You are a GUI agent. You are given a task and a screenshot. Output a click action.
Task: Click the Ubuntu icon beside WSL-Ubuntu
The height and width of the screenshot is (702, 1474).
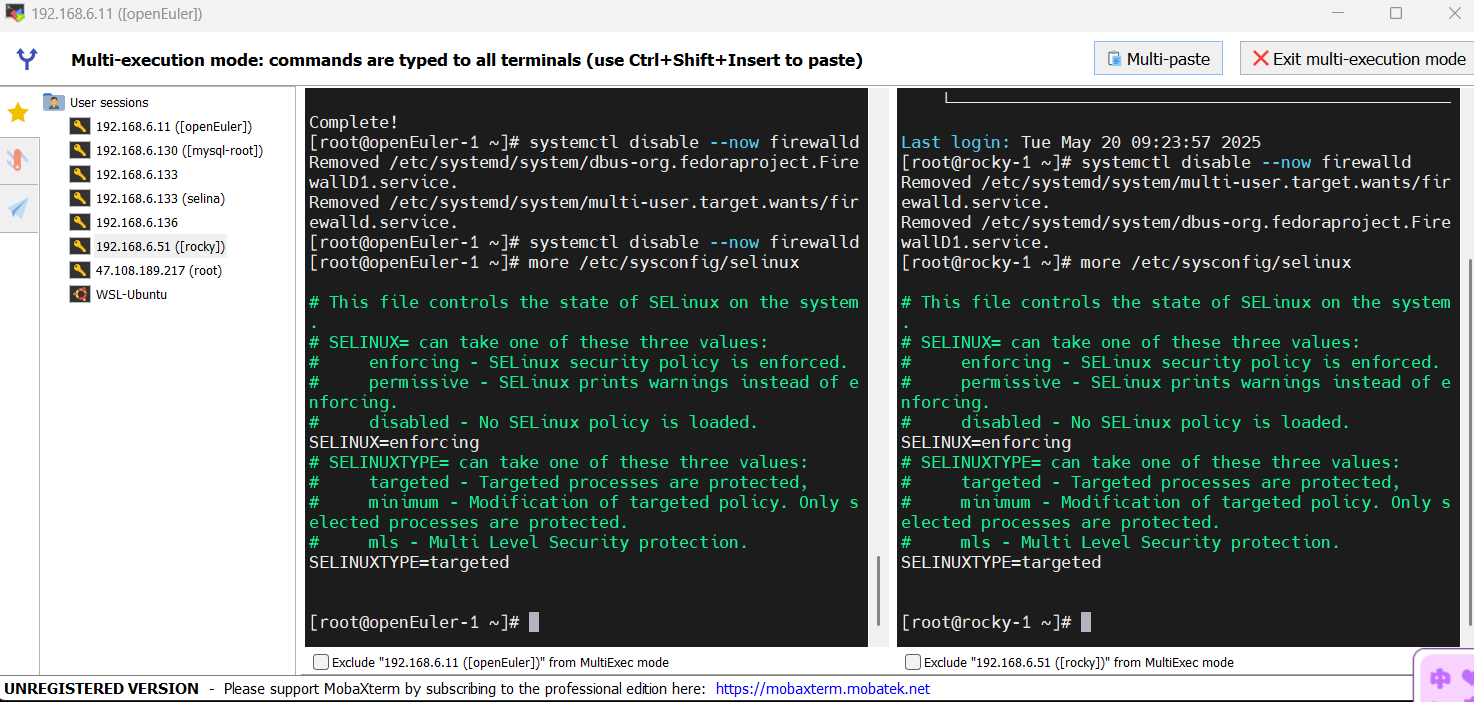[x=80, y=294]
